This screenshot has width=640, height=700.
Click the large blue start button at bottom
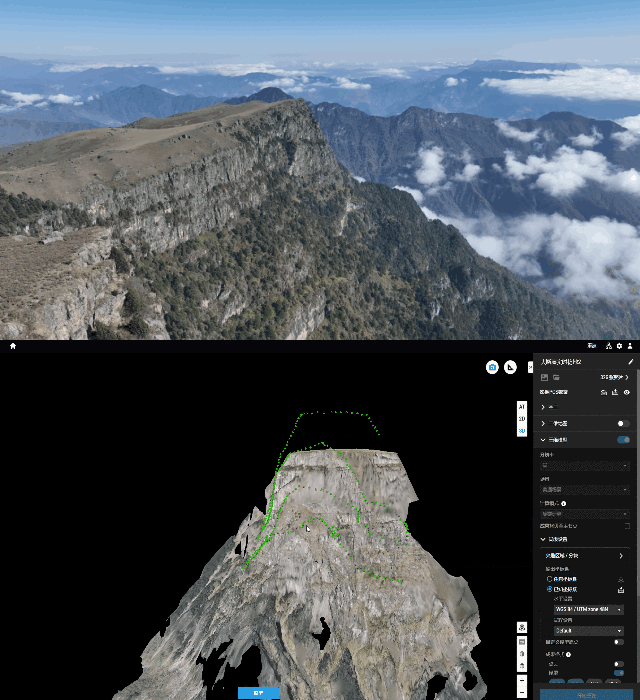pos(586,694)
